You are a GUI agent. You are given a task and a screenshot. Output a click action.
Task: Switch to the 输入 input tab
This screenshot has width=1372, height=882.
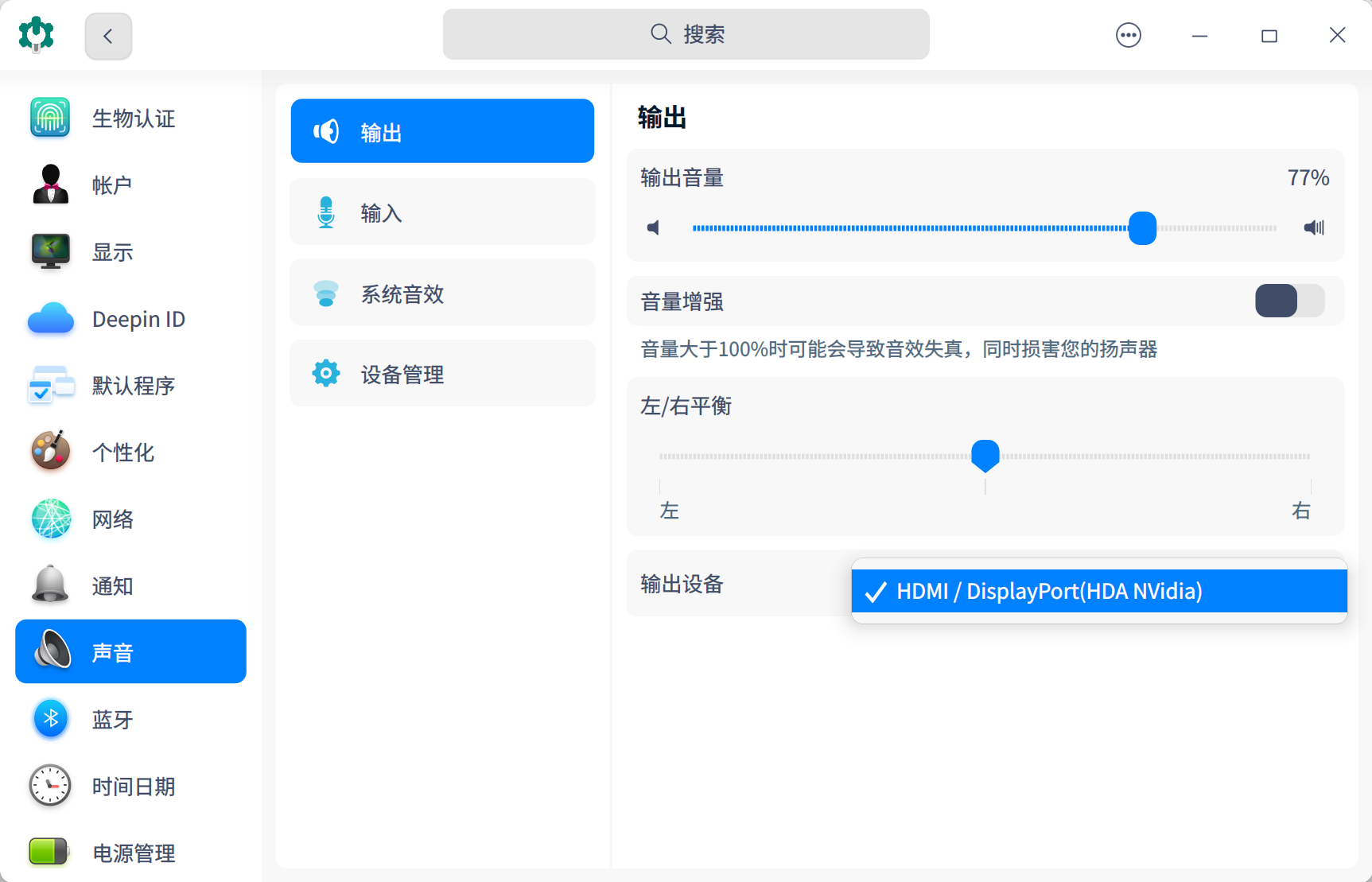(x=442, y=212)
